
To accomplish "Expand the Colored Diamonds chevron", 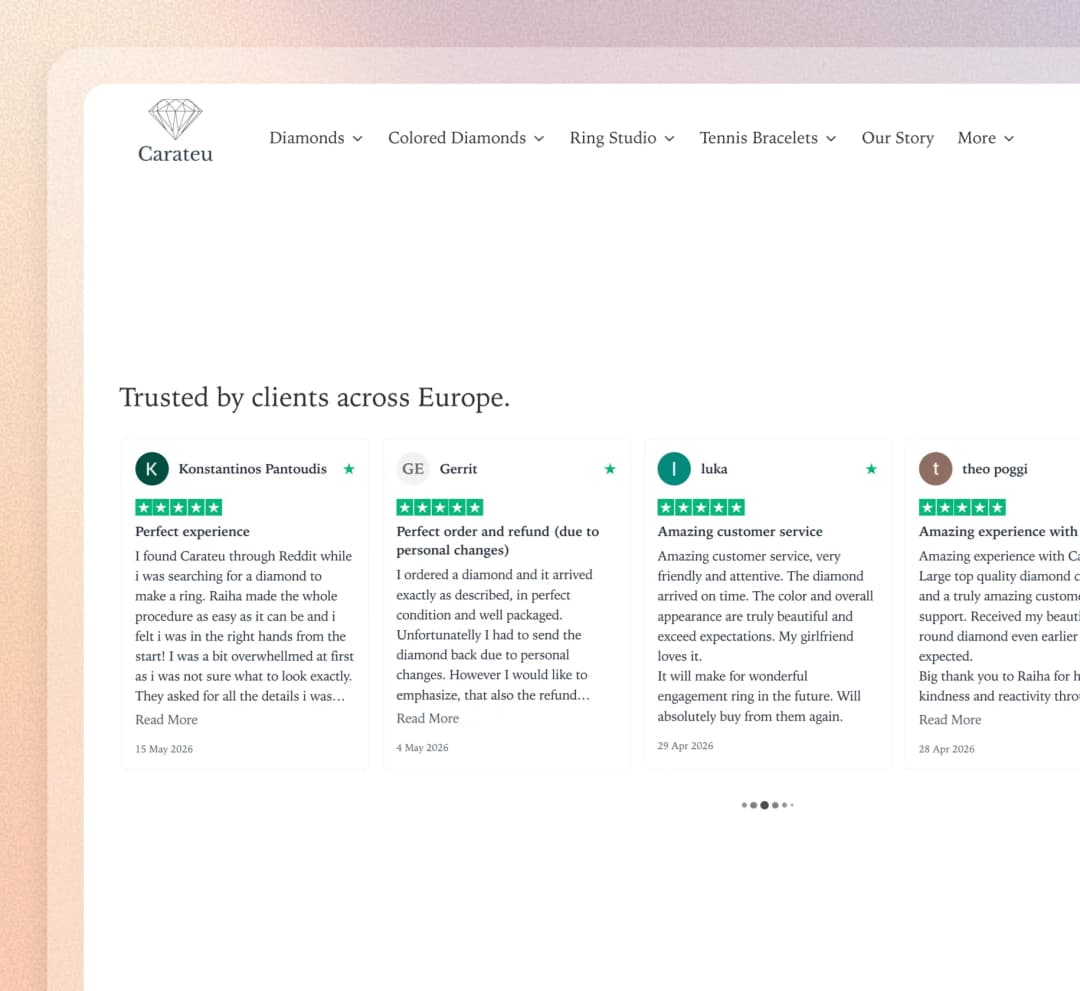I will pos(539,138).
